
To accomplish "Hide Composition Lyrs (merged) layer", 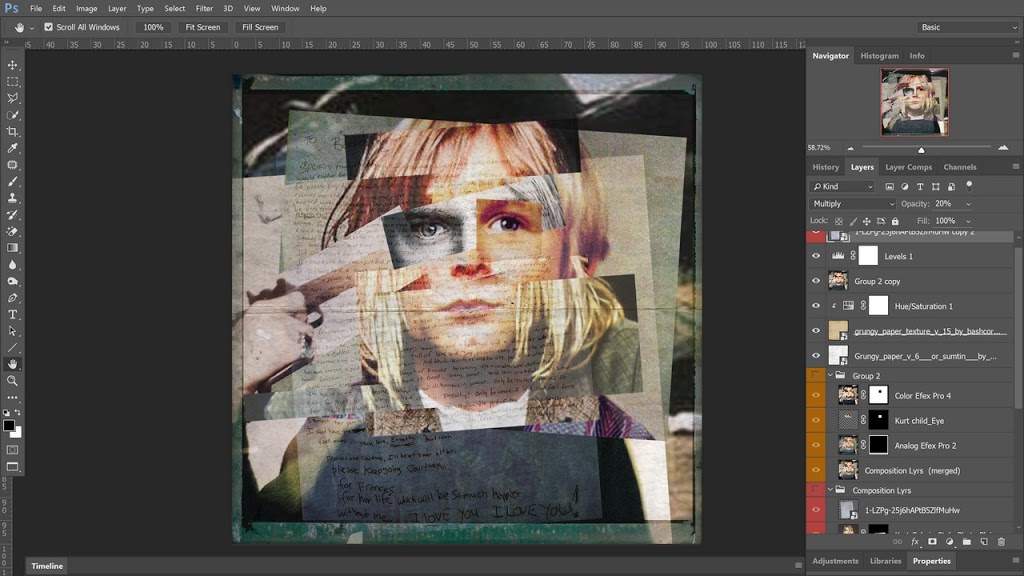I will (x=816, y=470).
